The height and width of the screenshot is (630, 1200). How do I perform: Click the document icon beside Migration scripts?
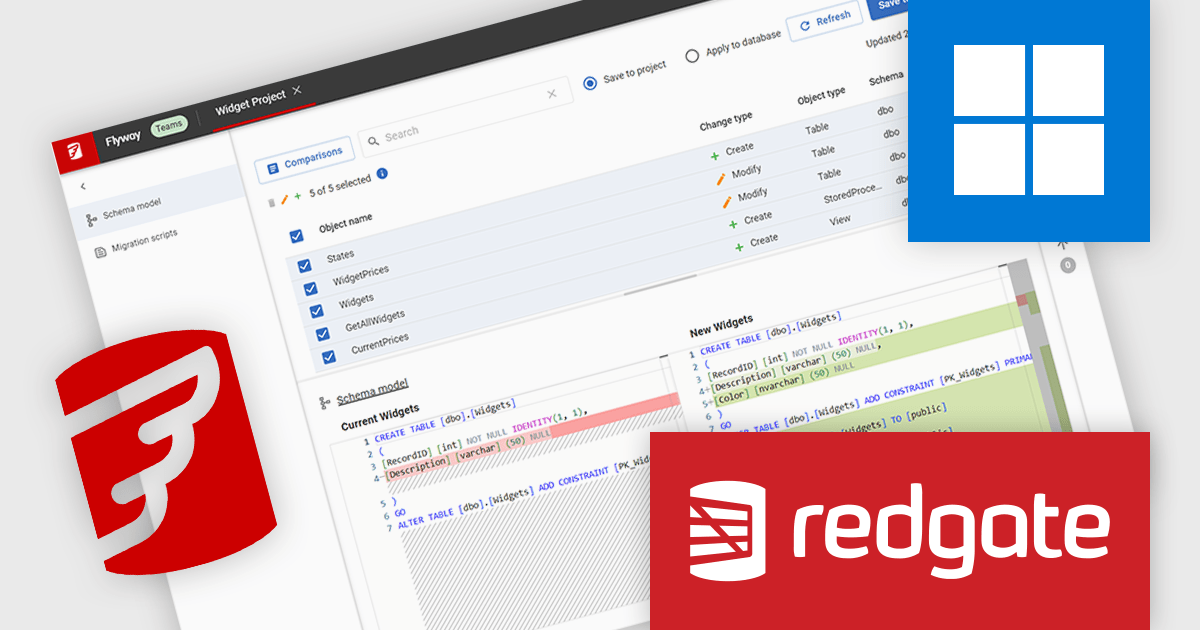[x=100, y=252]
